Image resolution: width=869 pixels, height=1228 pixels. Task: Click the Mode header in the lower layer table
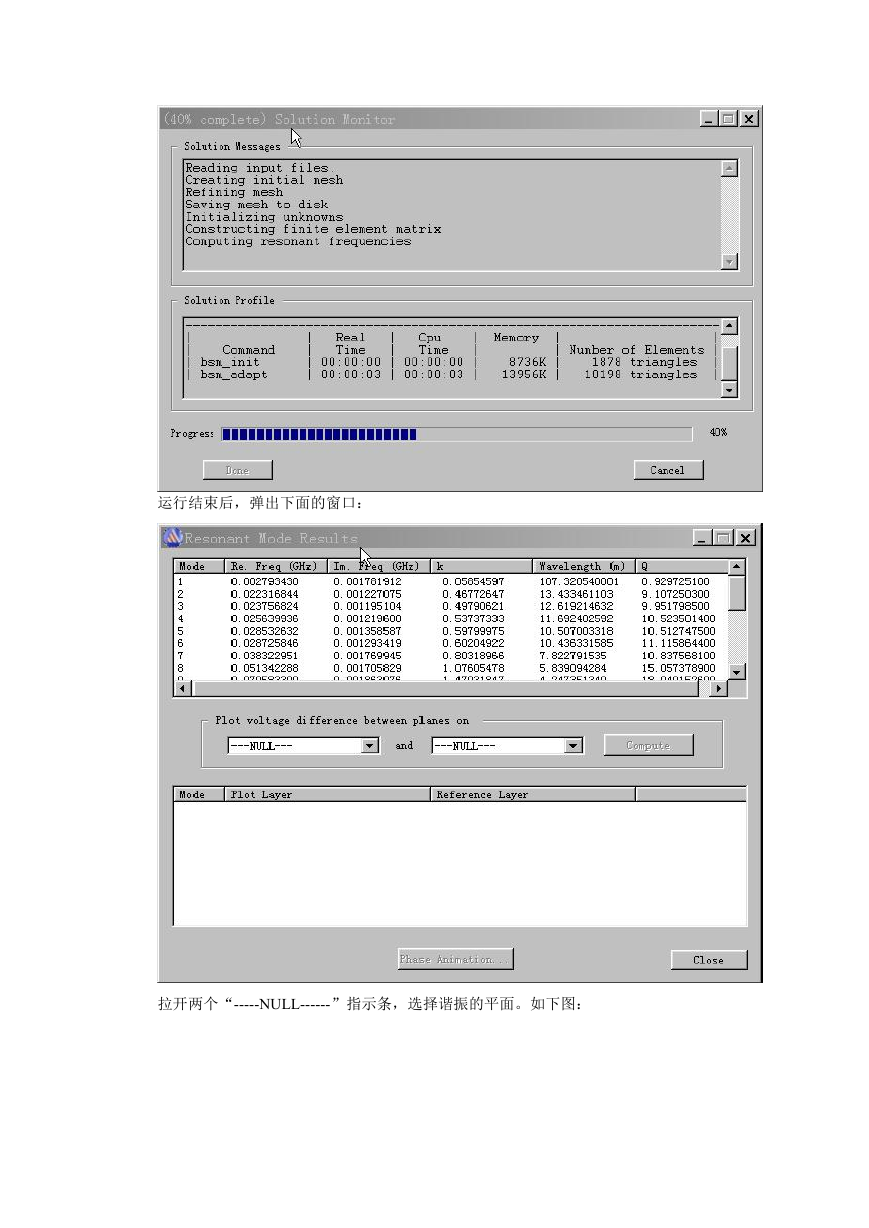(x=200, y=795)
